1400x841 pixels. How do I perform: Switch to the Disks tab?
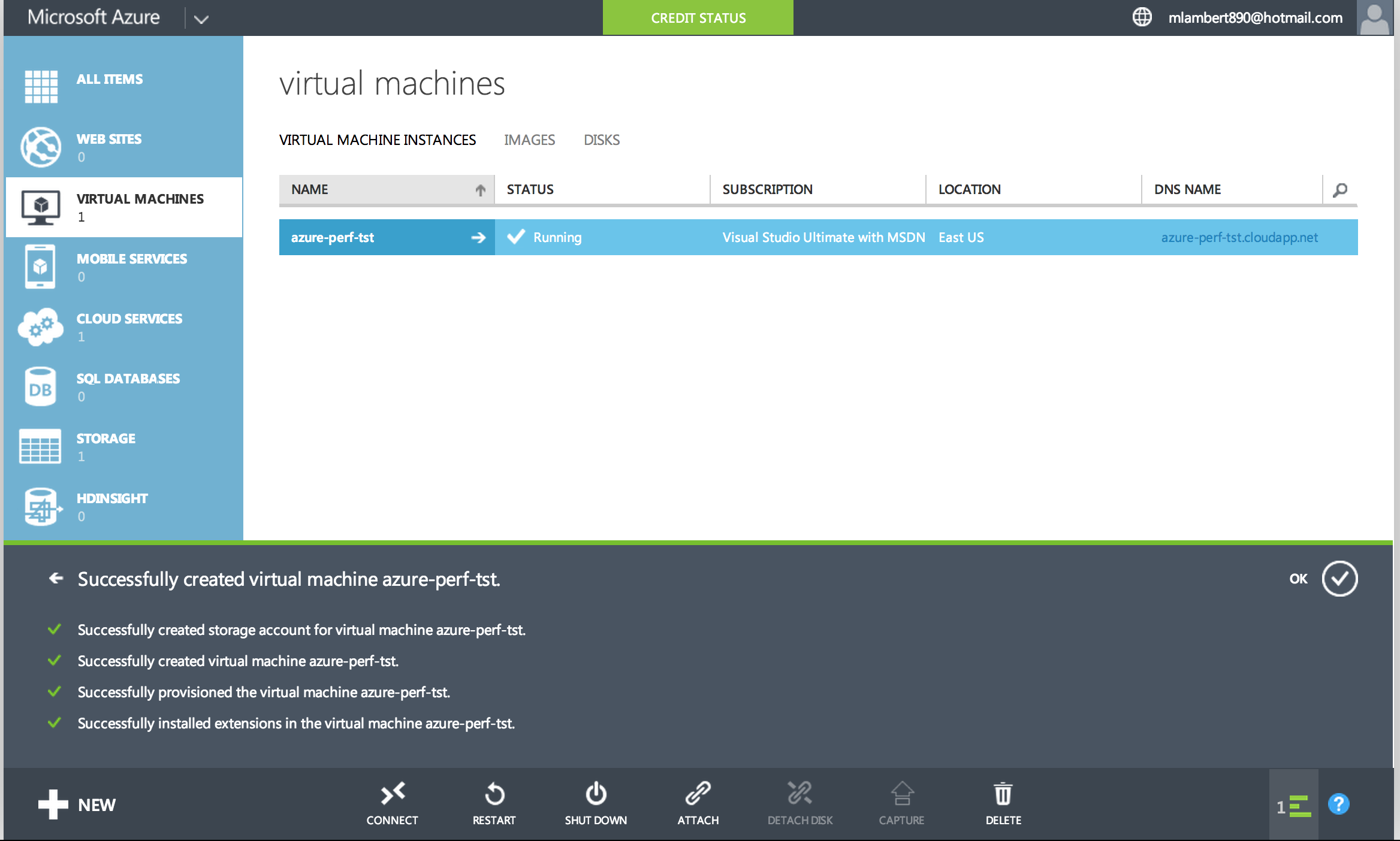coord(602,140)
